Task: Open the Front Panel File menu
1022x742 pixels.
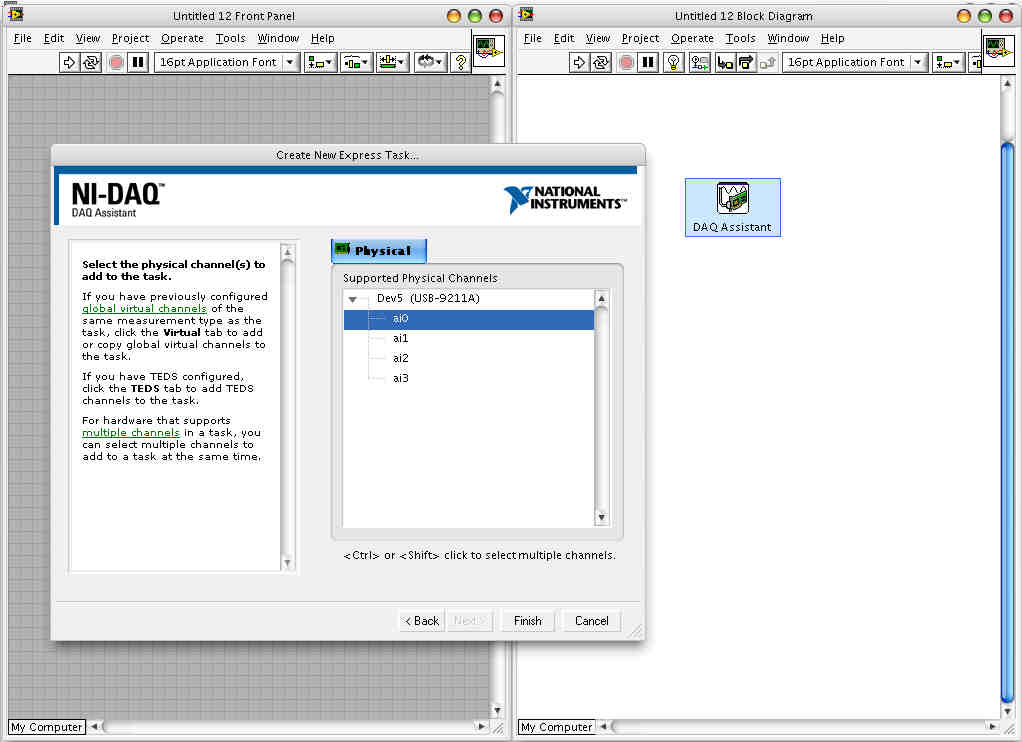Action: [23, 38]
